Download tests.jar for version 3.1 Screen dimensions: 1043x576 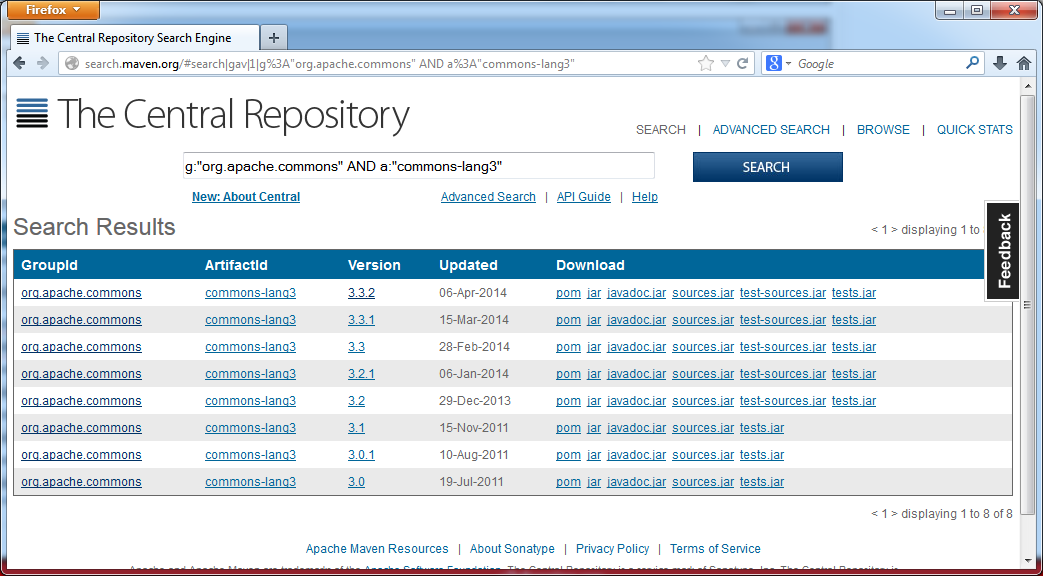pyautogui.click(x=762, y=428)
